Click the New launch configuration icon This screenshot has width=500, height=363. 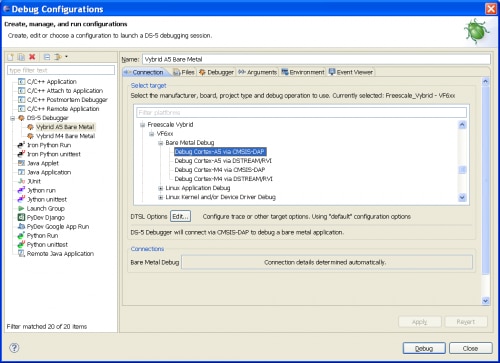point(11,57)
